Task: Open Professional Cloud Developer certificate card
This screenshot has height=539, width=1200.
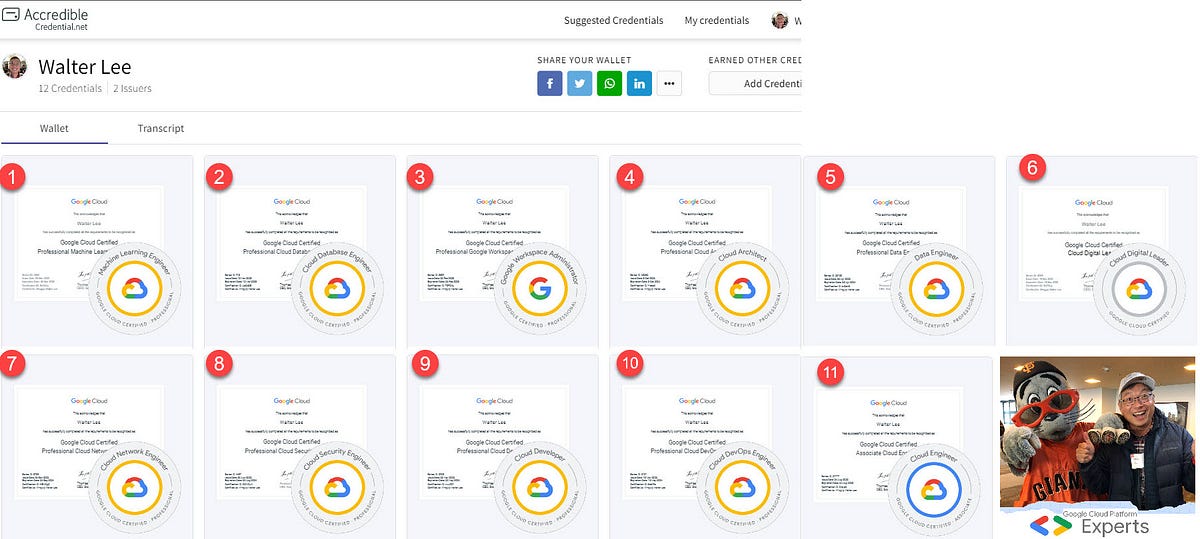Action: click(504, 446)
